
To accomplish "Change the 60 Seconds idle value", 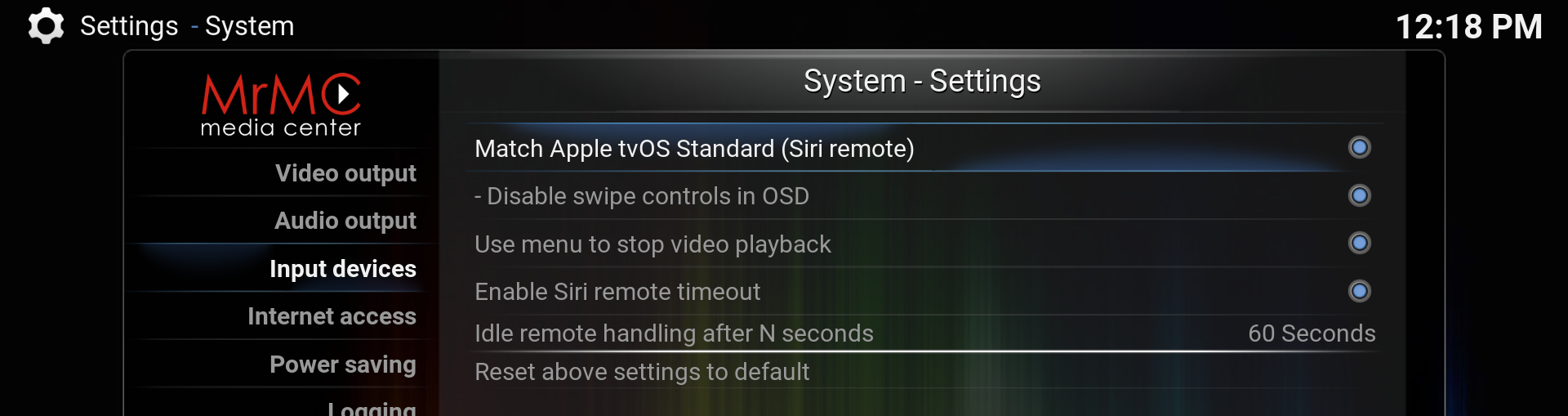I will [x=1311, y=333].
